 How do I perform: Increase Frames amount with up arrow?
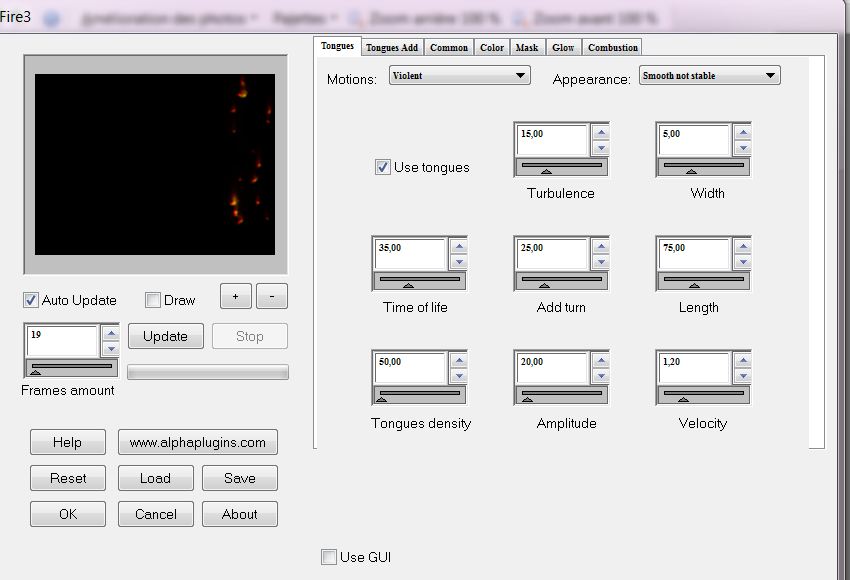pyautogui.click(x=111, y=333)
